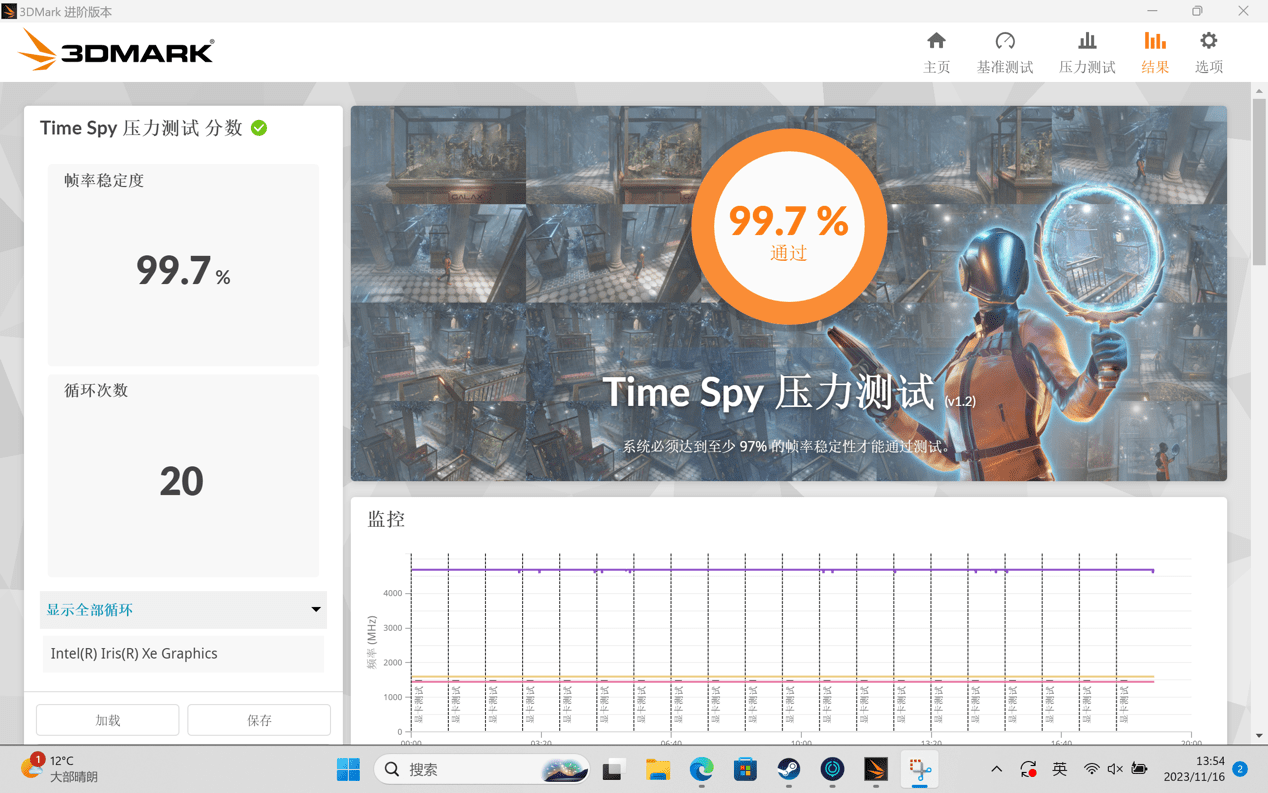
Task: Click the 99.7 % 通过 score circle
Action: 789,226
